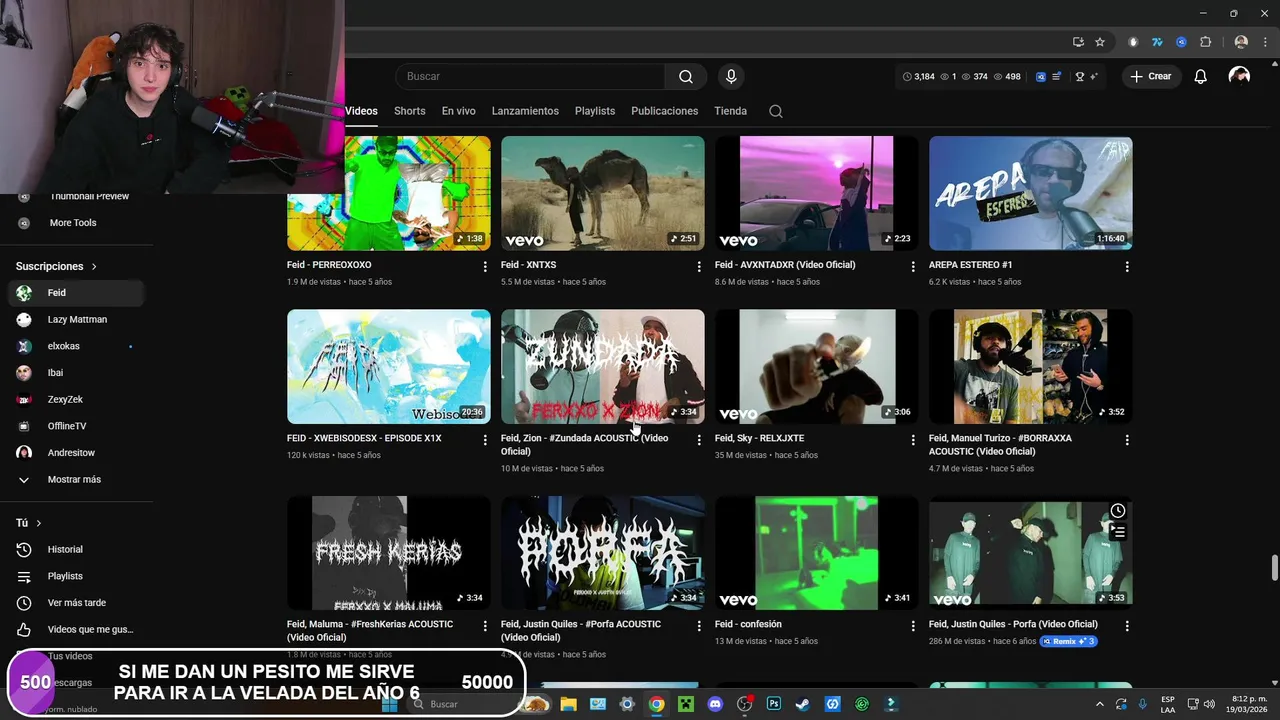This screenshot has height=720, width=1280.
Task: Open options for Feid, Sky - RELXJXTE
Action: (x=913, y=440)
